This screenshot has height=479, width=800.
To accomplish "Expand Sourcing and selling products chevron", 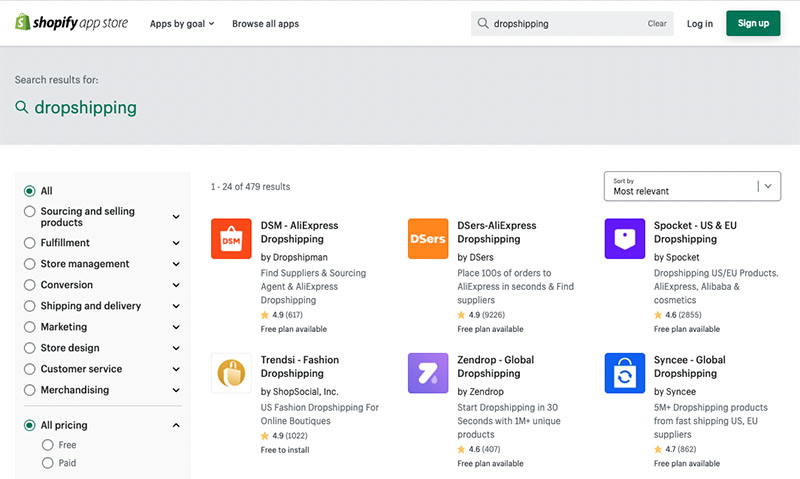I will 176,217.
